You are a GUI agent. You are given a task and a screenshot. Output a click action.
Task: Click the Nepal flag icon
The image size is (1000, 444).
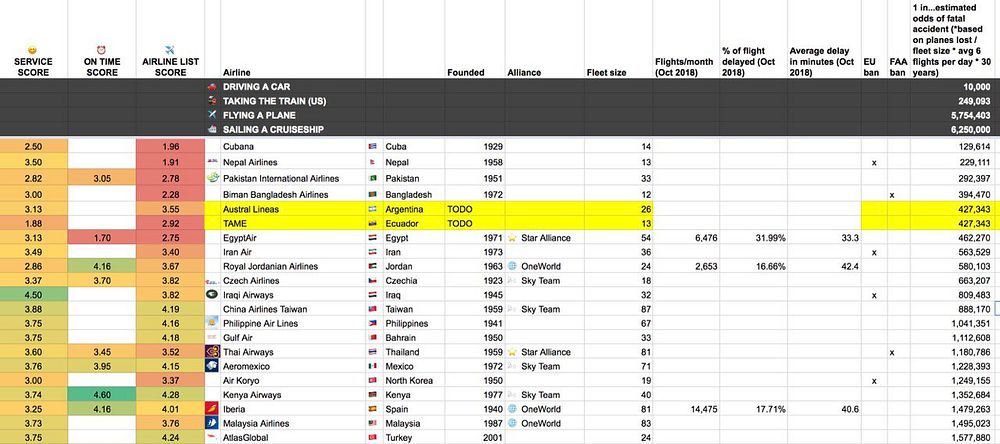[x=373, y=163]
